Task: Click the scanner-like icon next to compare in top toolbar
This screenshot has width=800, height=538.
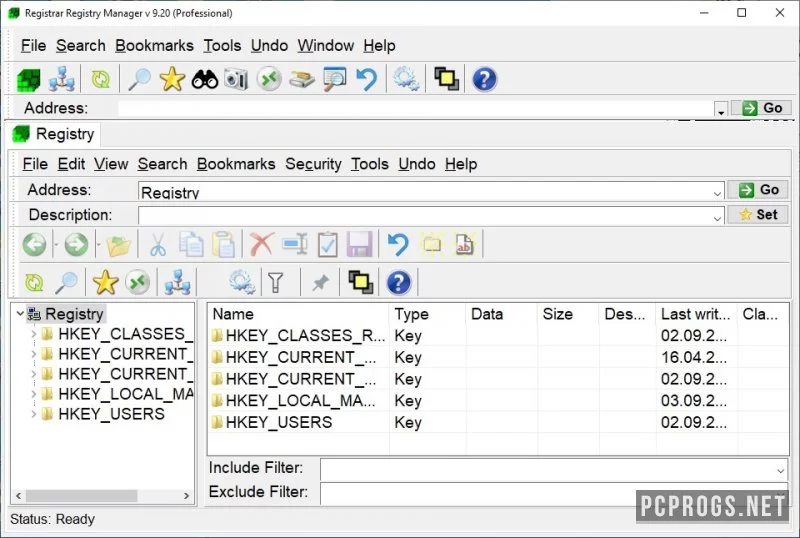Action: tap(302, 80)
